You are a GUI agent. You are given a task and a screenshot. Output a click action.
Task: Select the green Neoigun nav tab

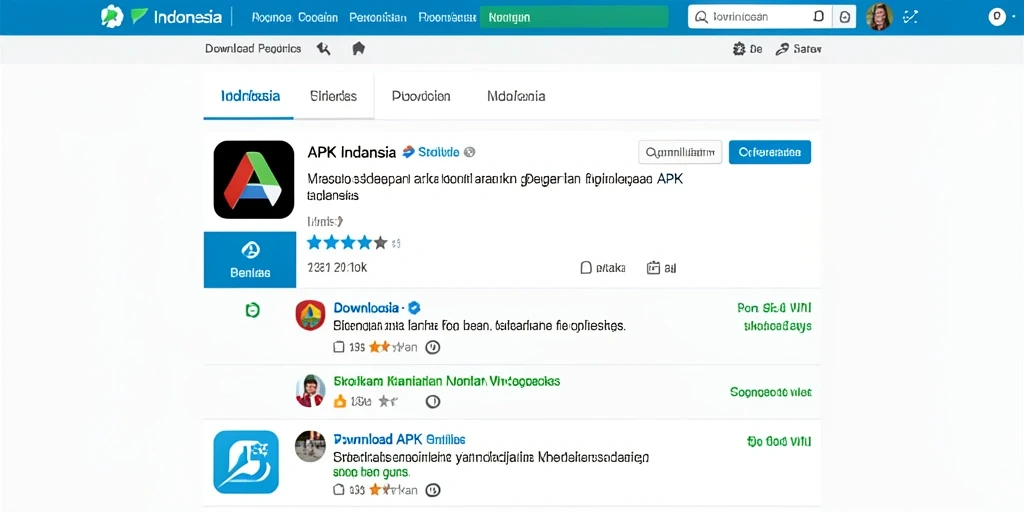click(574, 17)
